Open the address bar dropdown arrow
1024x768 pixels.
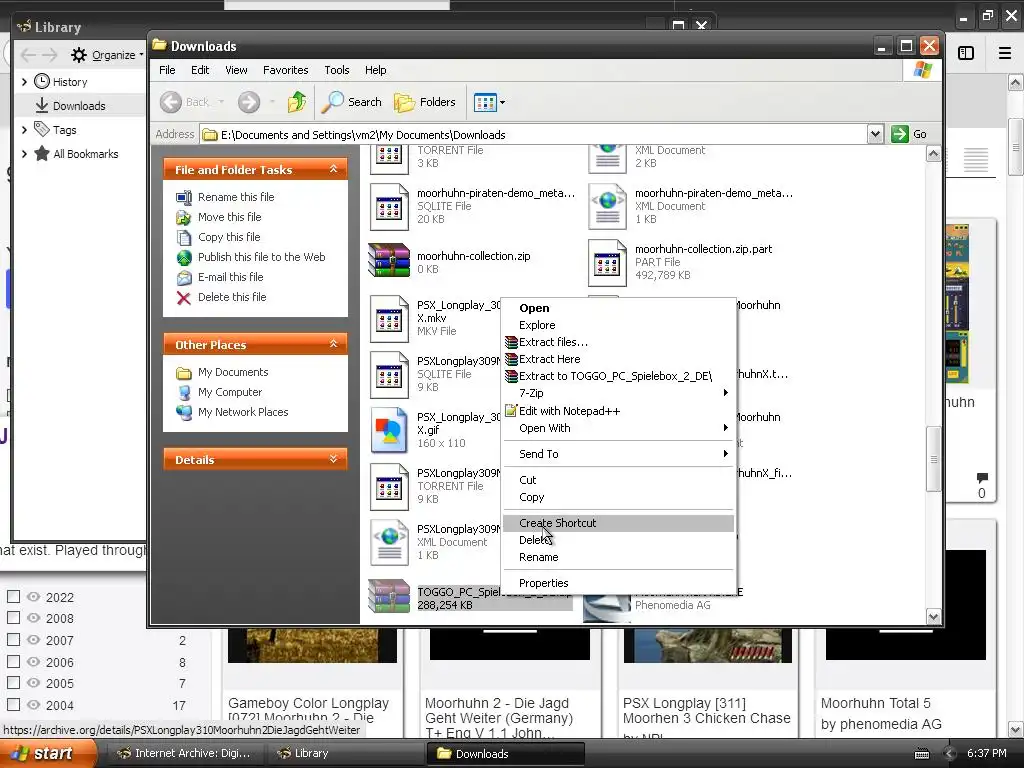[875, 134]
